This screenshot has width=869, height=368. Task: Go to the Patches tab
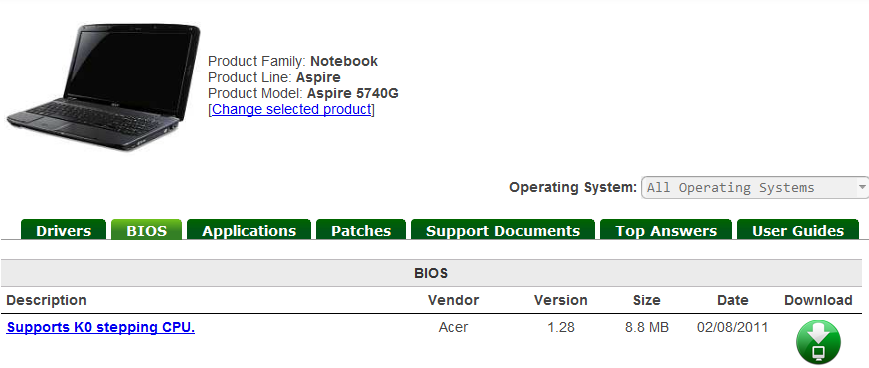coord(361,230)
